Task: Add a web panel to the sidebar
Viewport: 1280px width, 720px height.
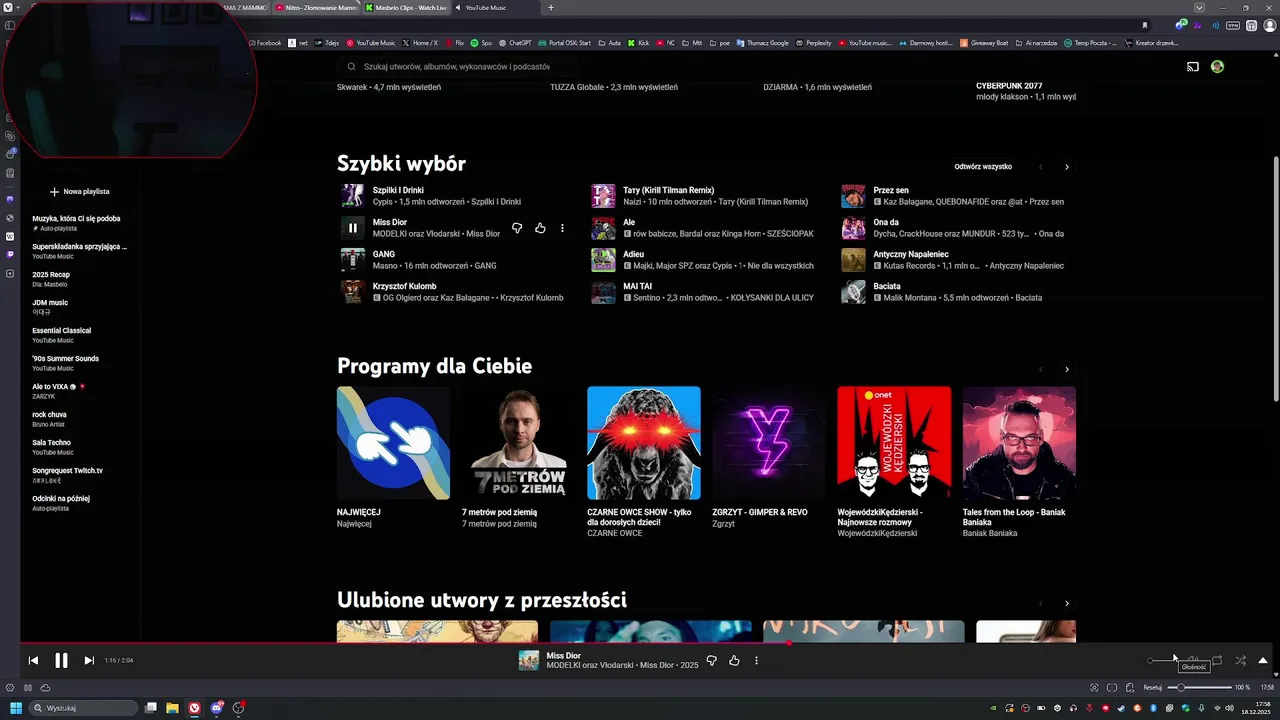Action: click(10, 274)
